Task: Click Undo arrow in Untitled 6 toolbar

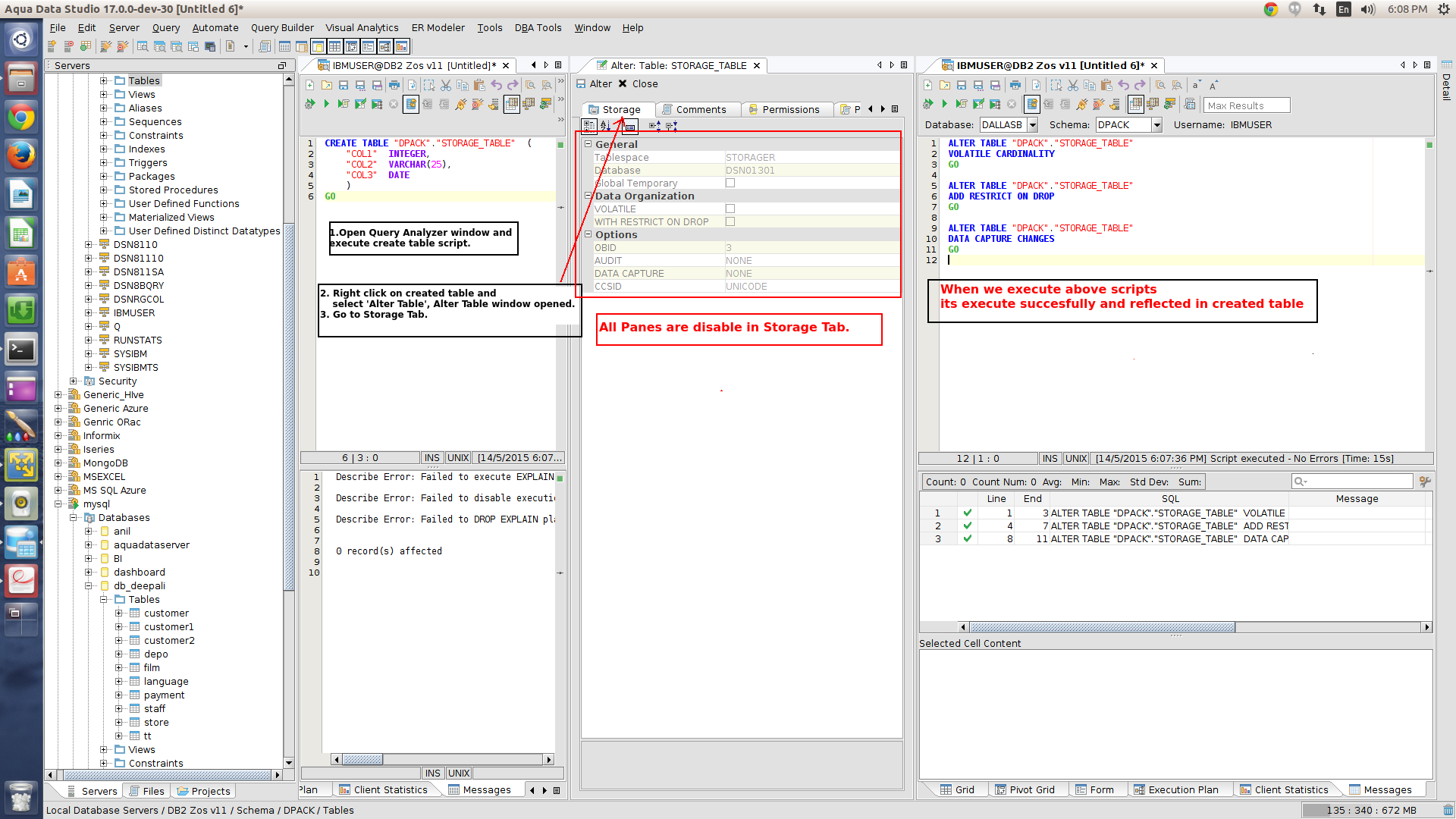Action: pos(1123,85)
